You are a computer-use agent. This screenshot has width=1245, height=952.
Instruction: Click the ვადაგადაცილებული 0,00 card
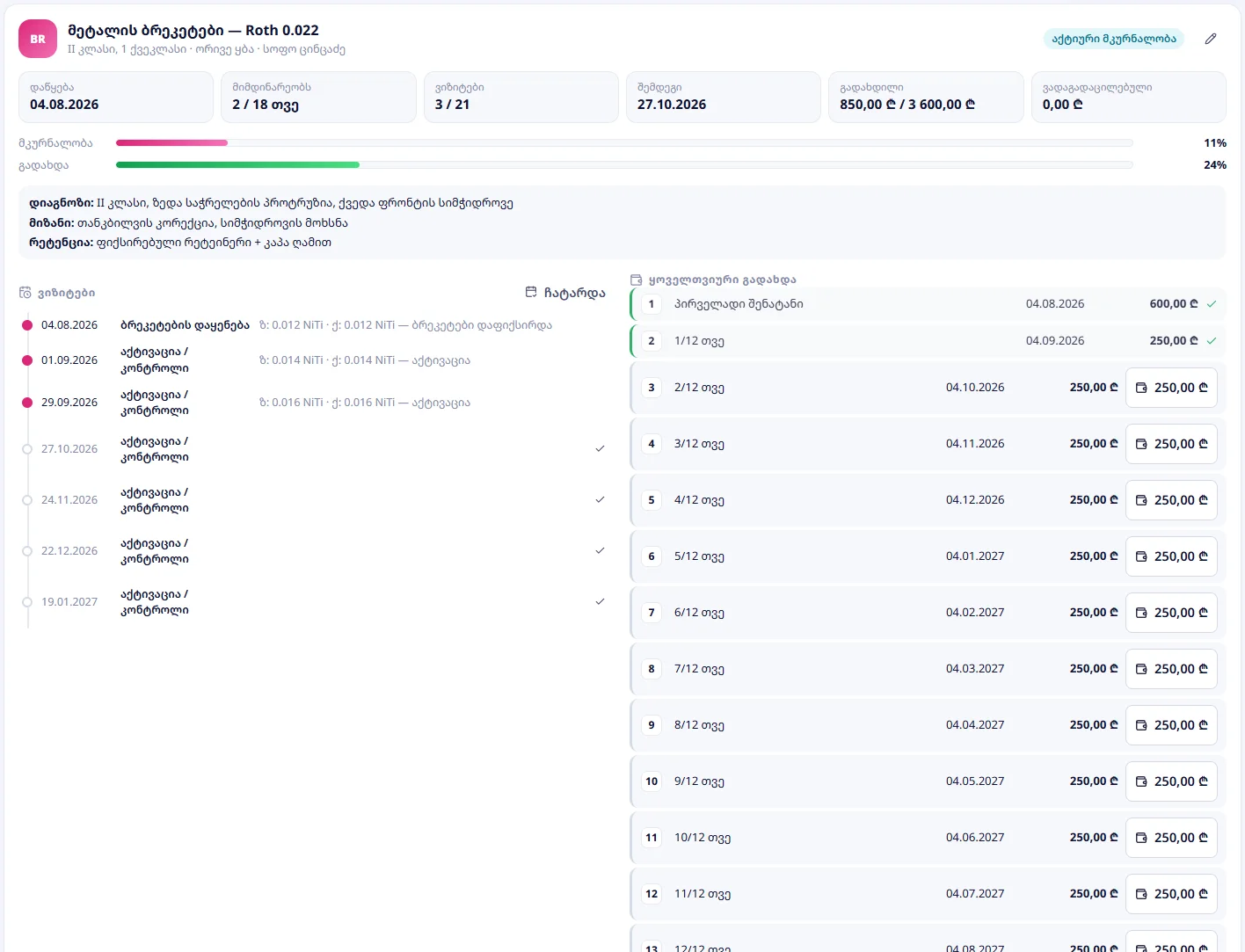point(1129,97)
